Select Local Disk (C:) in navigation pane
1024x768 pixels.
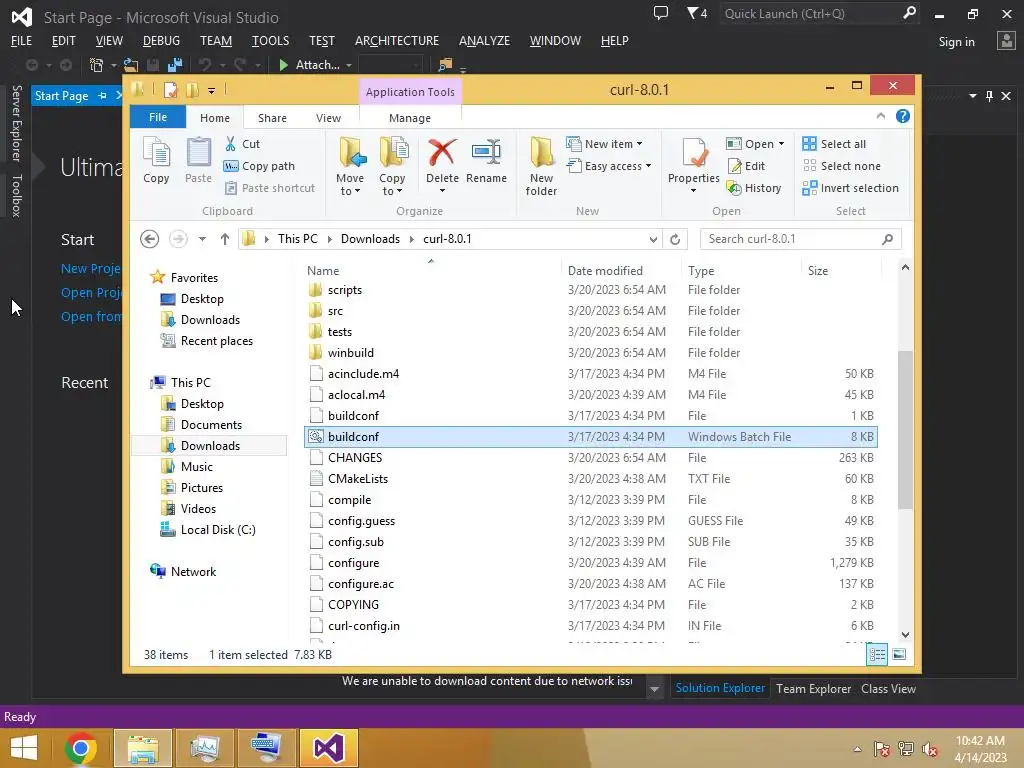218,530
